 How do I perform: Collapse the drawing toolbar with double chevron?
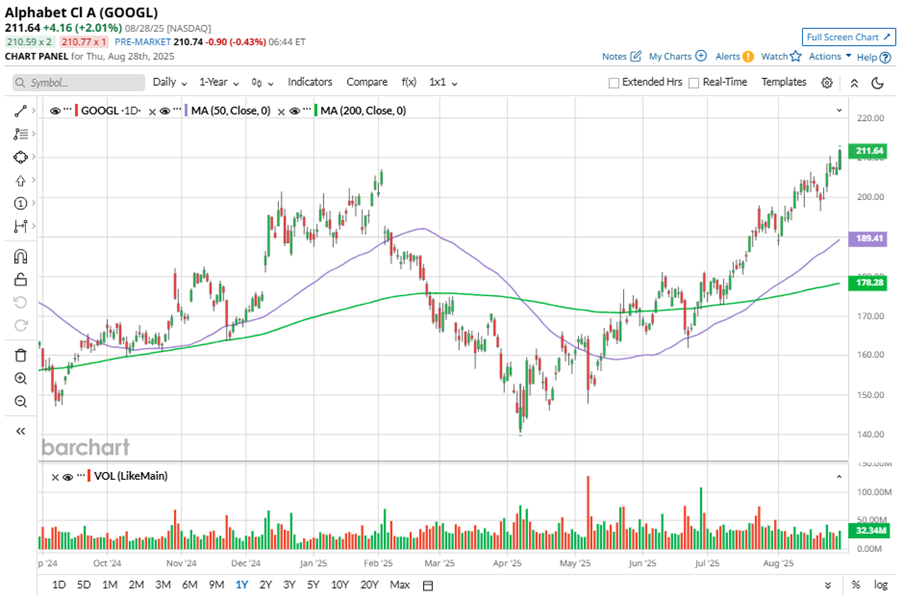click(x=20, y=431)
